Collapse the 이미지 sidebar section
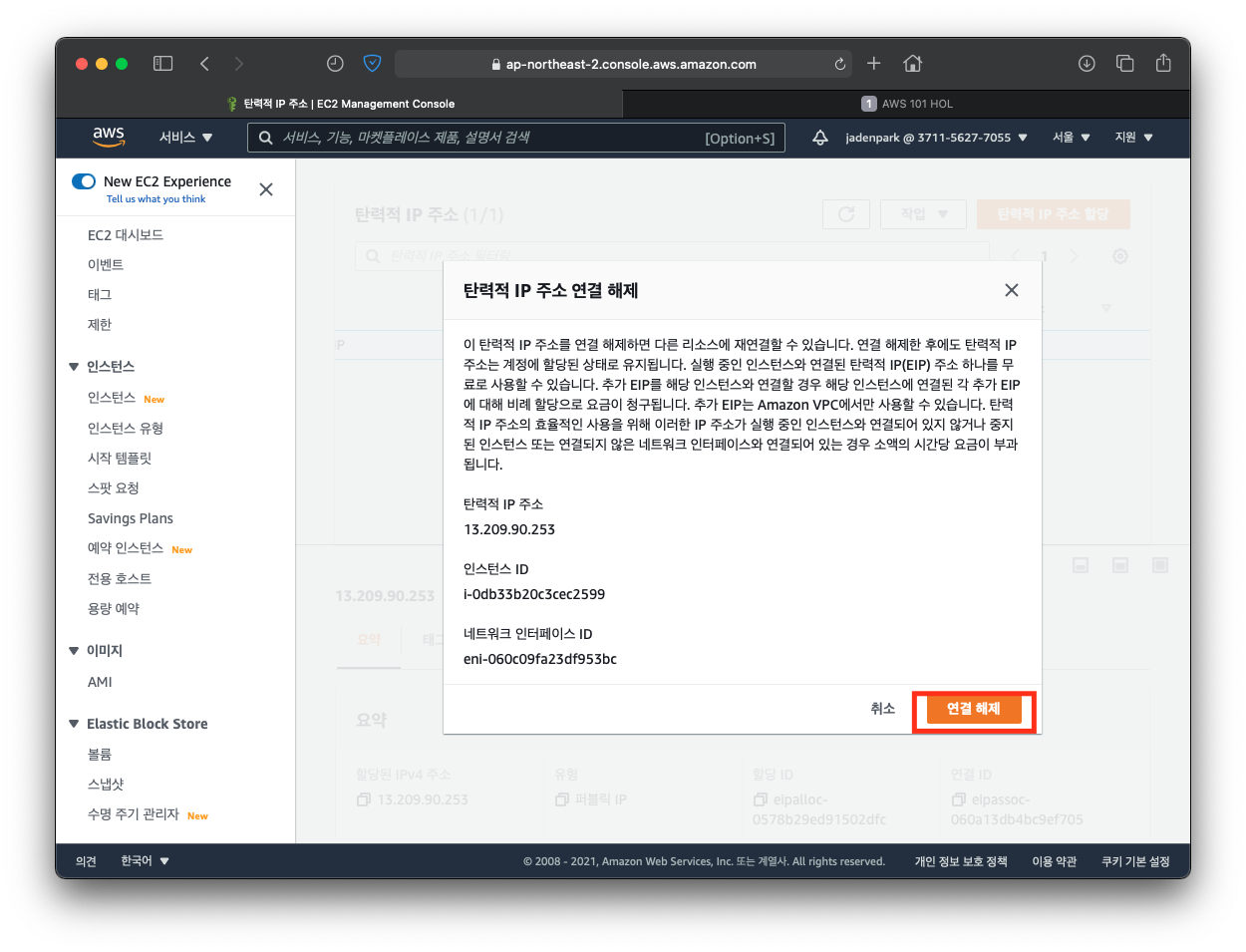Viewport: 1246px width, 952px height. 74,651
